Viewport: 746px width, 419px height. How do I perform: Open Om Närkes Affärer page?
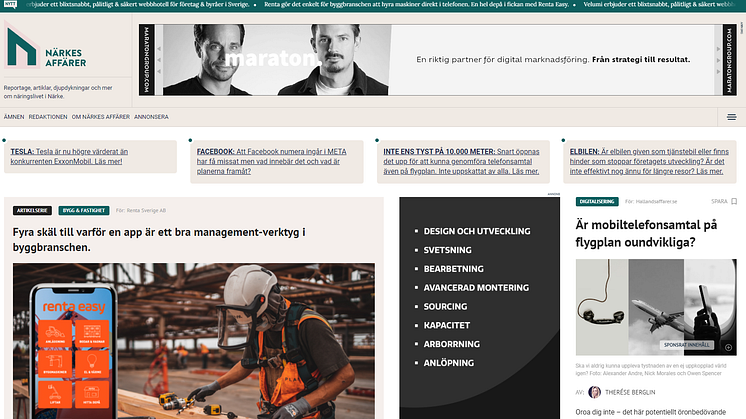[100, 117]
